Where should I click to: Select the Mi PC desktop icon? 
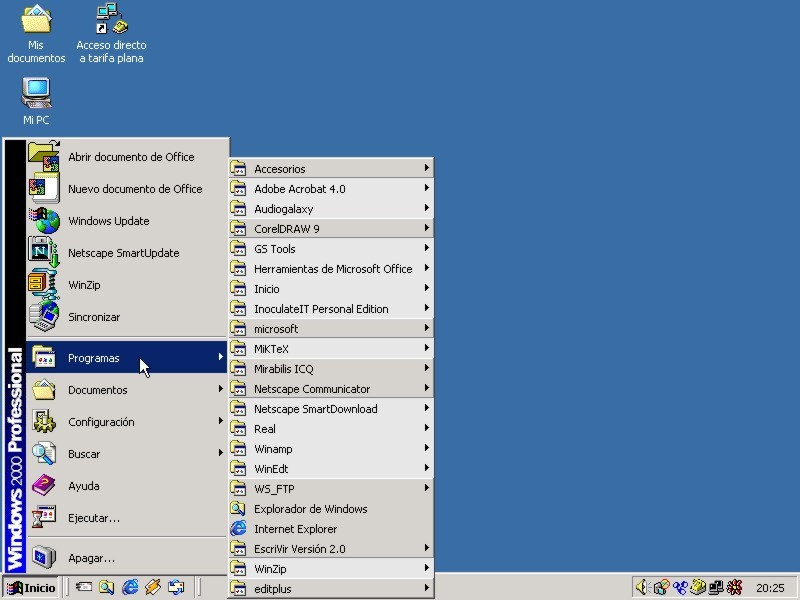click(x=36, y=101)
